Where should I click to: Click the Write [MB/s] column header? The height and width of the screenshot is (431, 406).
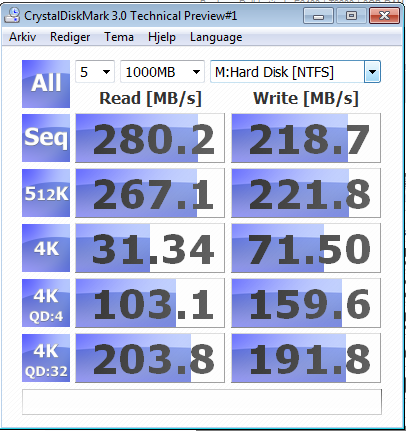click(306, 98)
